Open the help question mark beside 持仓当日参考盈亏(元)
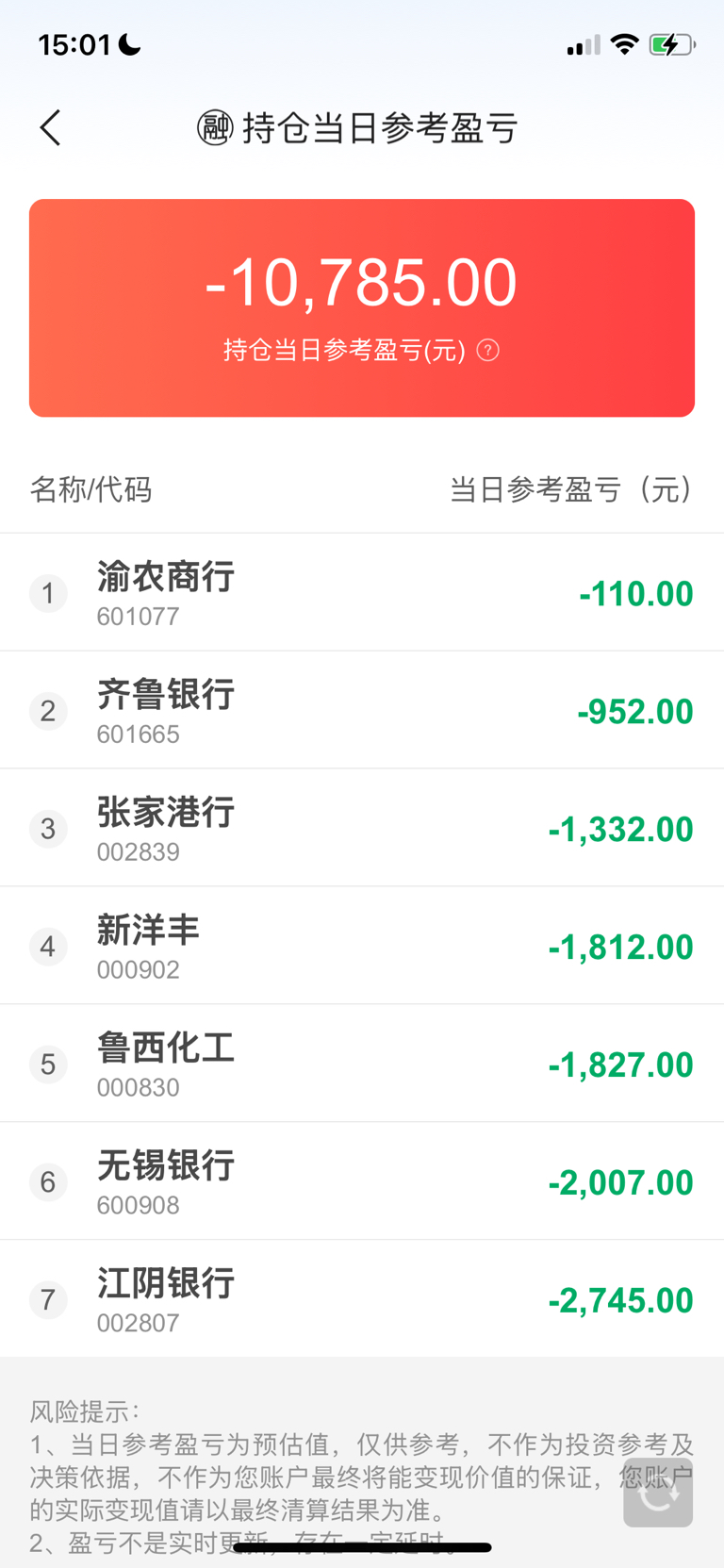 pyautogui.click(x=487, y=351)
